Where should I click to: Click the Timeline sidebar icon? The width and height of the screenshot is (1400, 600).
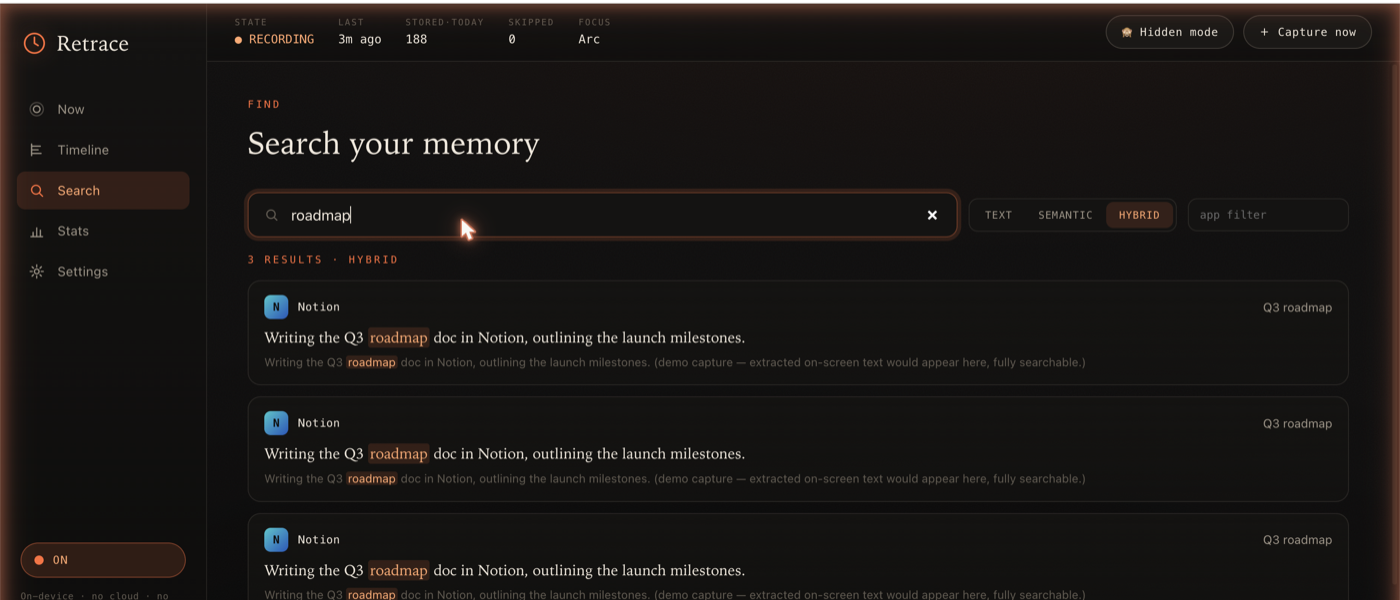click(37, 150)
